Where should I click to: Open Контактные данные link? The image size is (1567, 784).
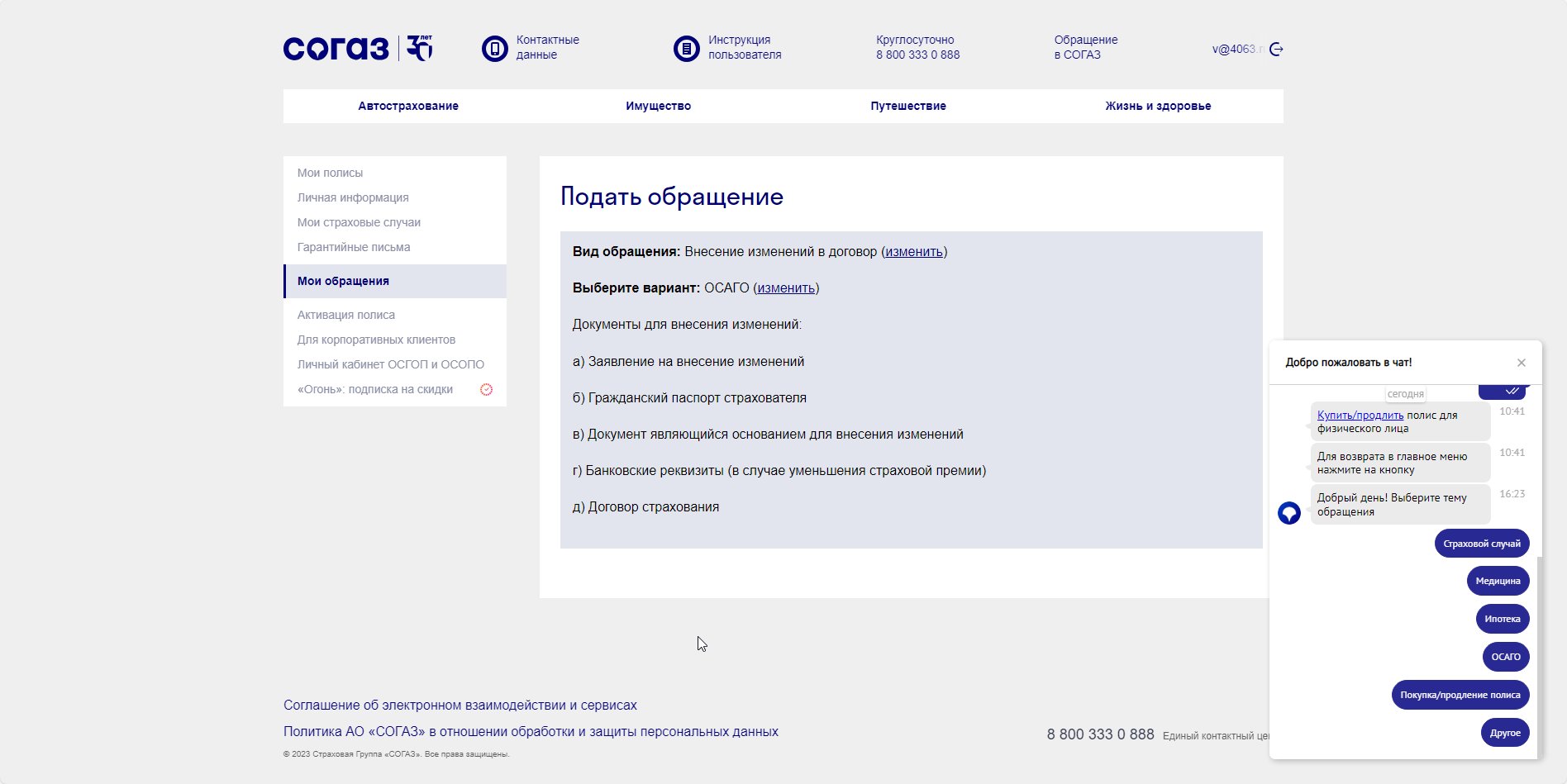[x=547, y=47]
